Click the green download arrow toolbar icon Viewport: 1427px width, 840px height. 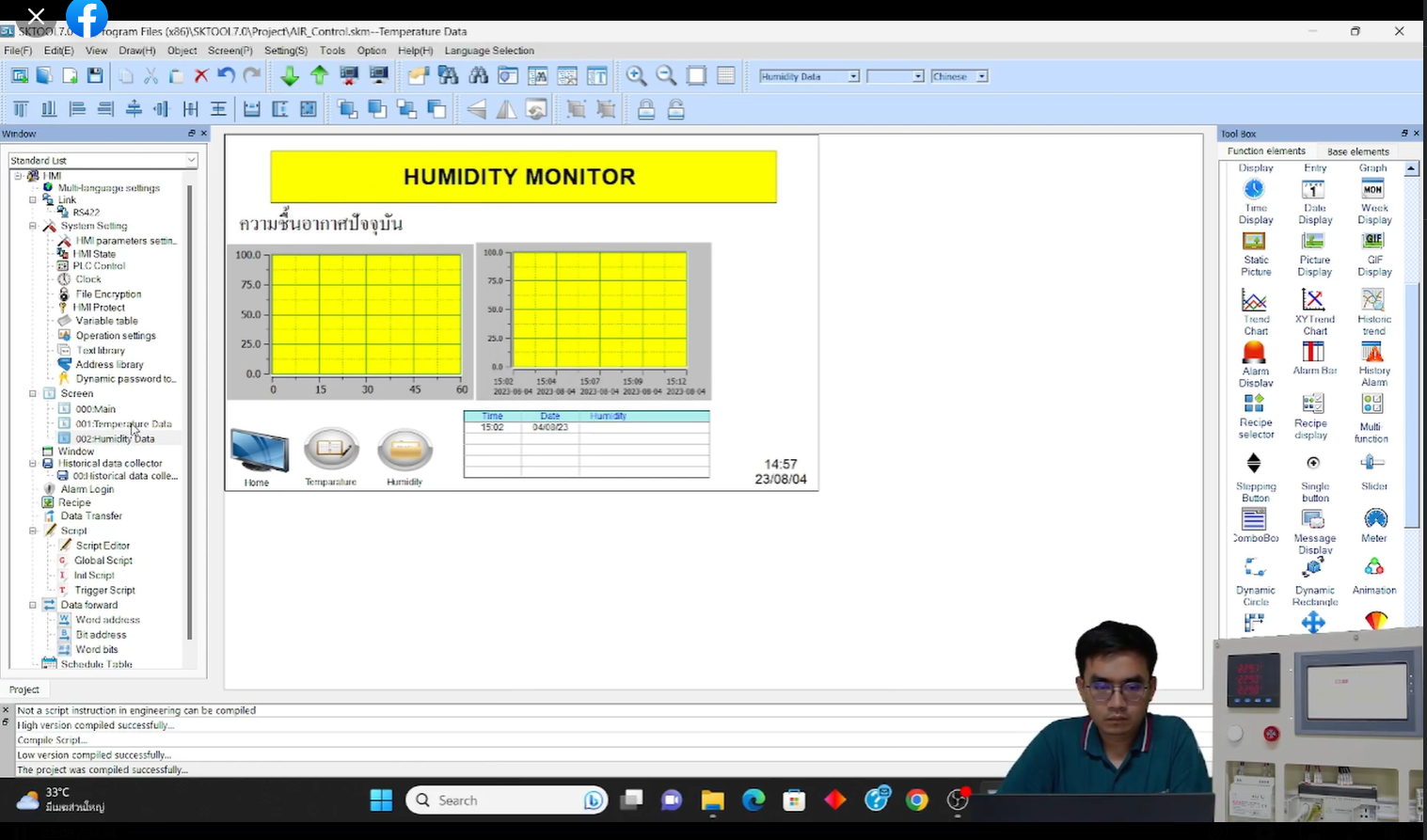290,76
